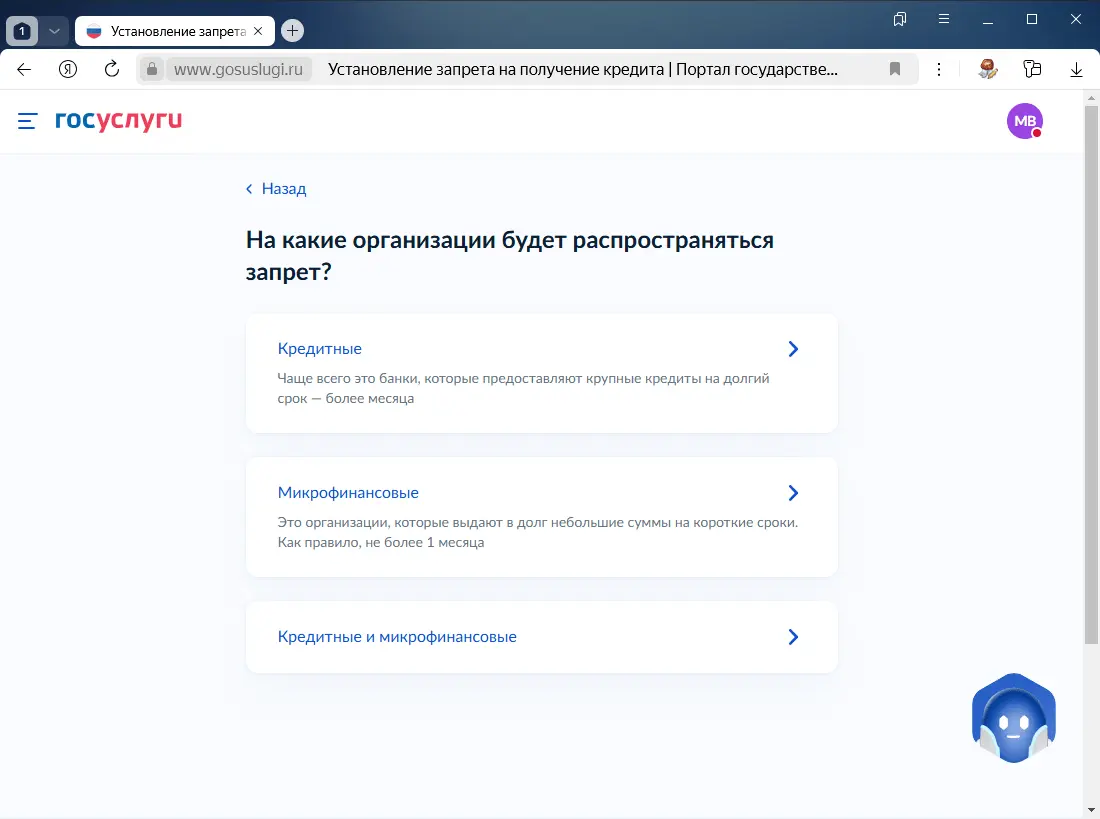The width and height of the screenshot is (1100, 819).
Task: Click the chevron on Микрофинансовые card
Action: [x=793, y=493]
